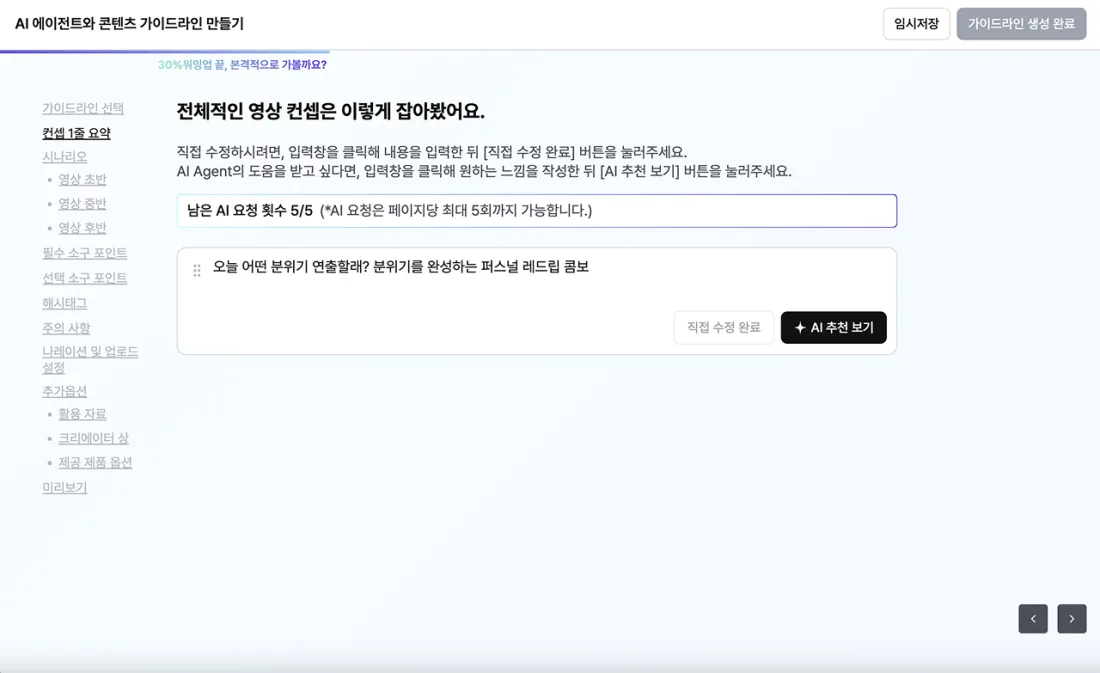Jump to 영상 초반 sub-item
The width and height of the screenshot is (1100, 673).
tap(82, 180)
